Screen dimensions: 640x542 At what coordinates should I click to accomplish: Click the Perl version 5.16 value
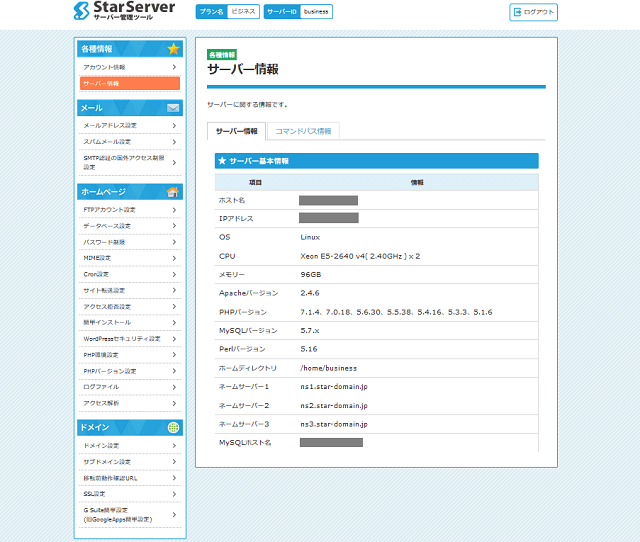(309, 349)
